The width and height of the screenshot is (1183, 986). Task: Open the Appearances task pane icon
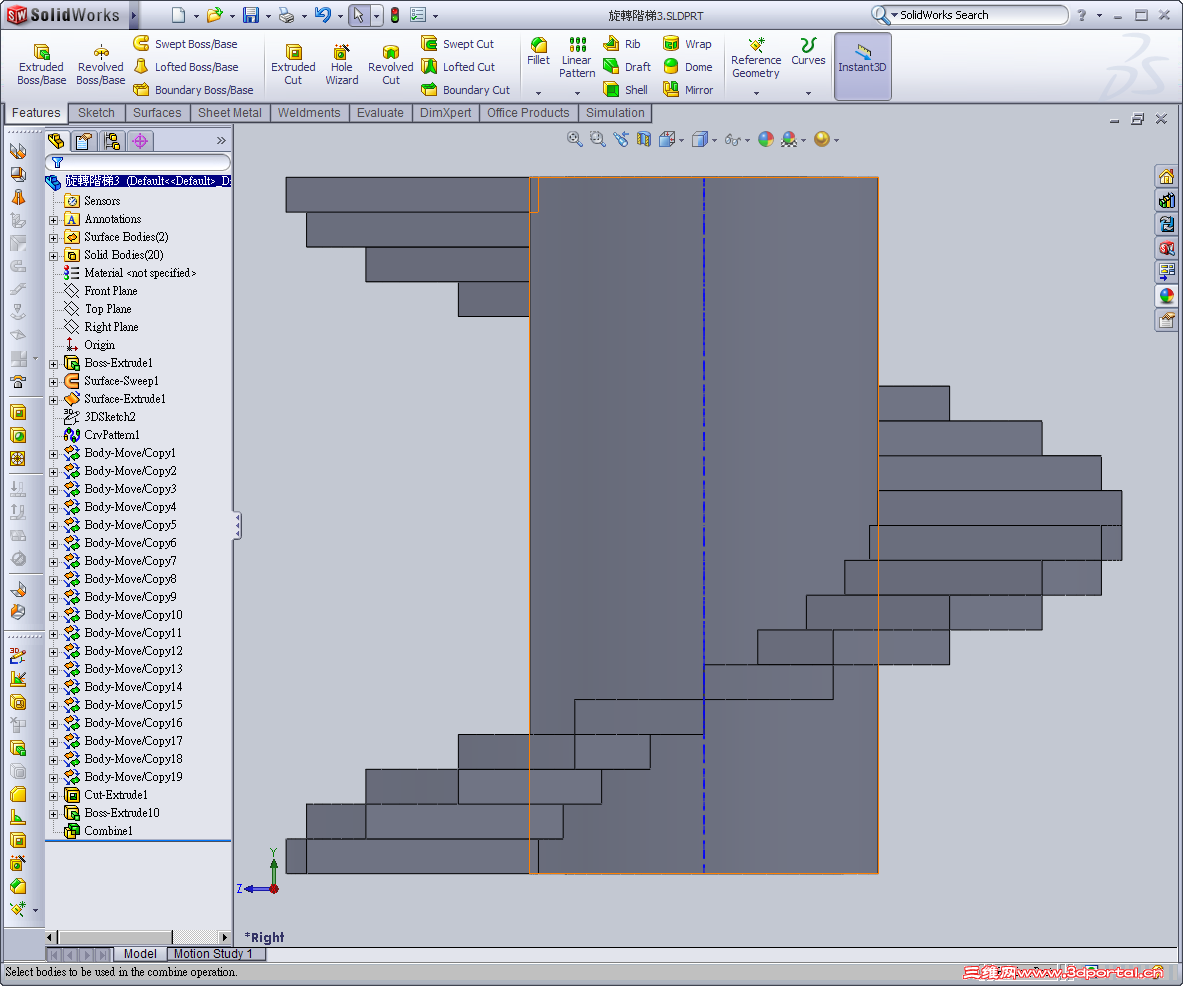pyautogui.click(x=1166, y=296)
